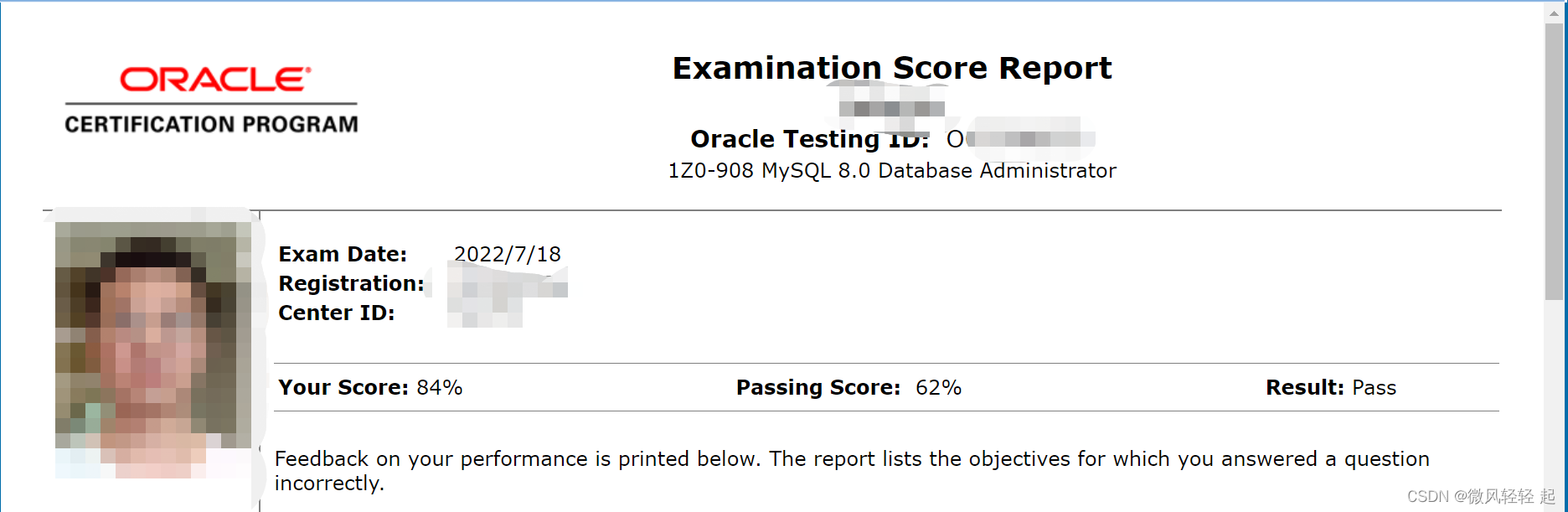Click the red Oracle logo
The width and height of the screenshot is (1568, 512).
click(215, 80)
